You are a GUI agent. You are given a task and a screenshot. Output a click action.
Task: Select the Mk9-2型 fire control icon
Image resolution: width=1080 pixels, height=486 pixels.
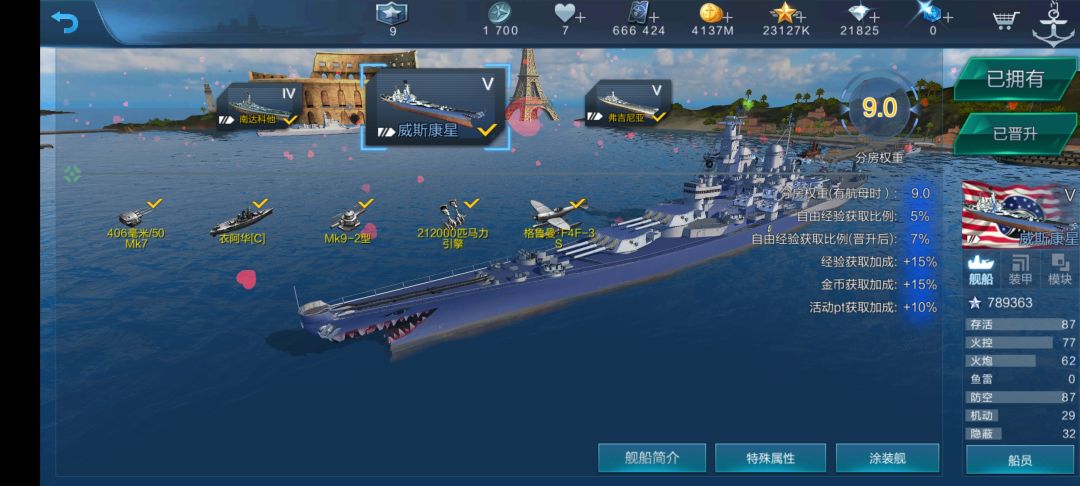click(349, 222)
